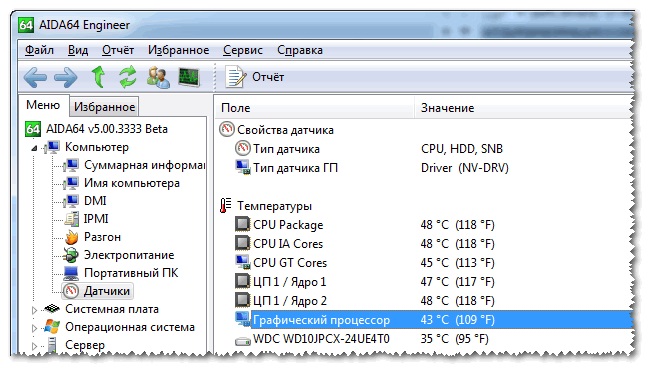Select the ЦП 1 / Ядро 2 row
The height and width of the screenshot is (373, 652).
424,301
